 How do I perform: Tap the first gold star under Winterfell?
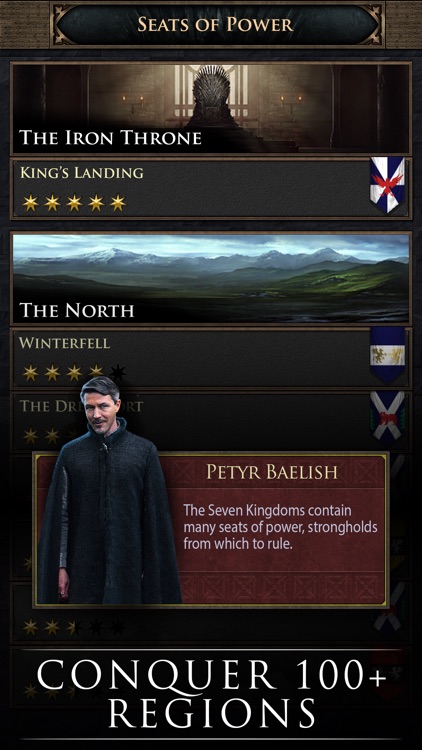pos(30,372)
